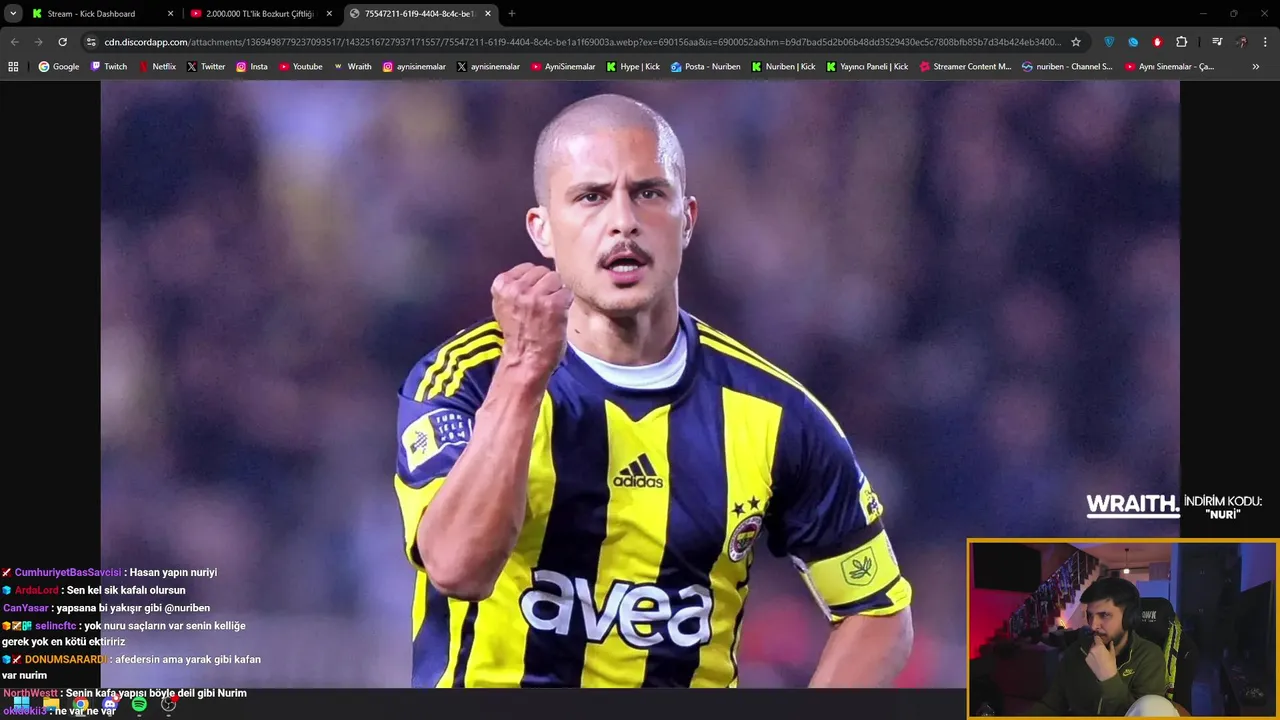
Task: Open the Chrome profile avatar
Action: (1241, 42)
